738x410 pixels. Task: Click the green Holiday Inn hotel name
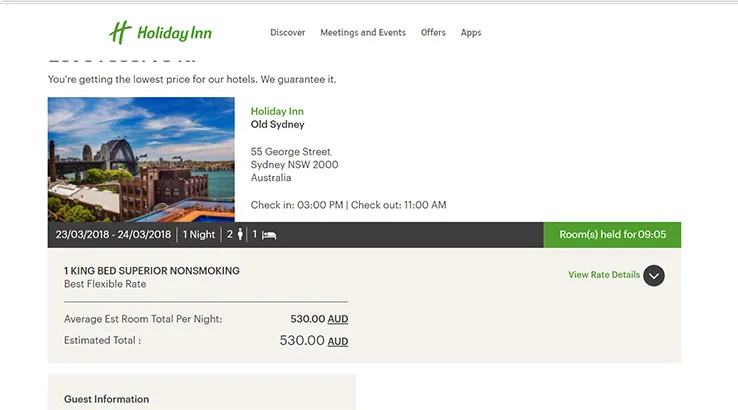coord(277,112)
